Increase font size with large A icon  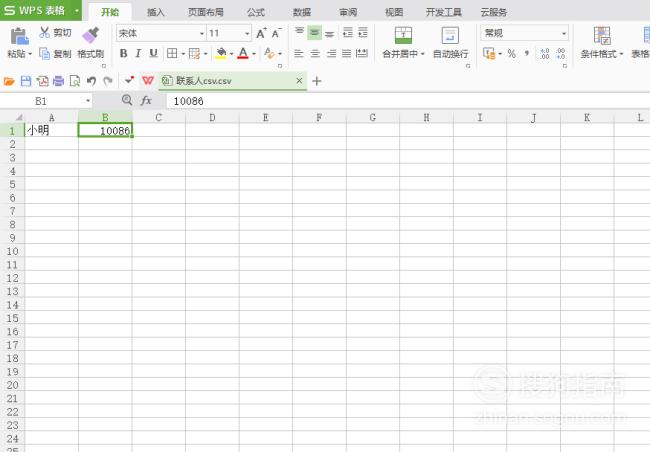(x=261, y=33)
